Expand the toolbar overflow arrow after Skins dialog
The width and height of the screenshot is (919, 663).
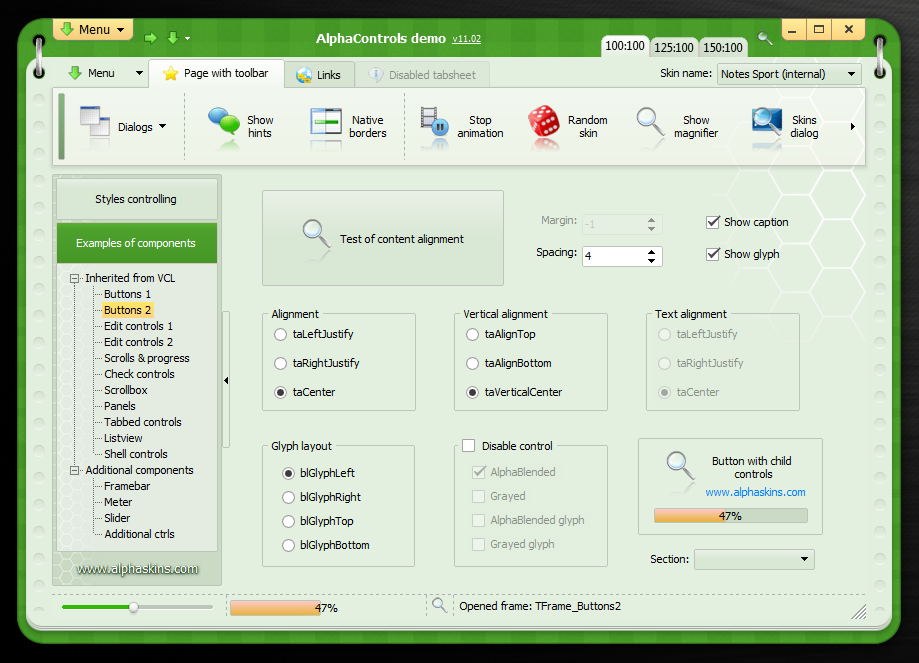(853, 127)
